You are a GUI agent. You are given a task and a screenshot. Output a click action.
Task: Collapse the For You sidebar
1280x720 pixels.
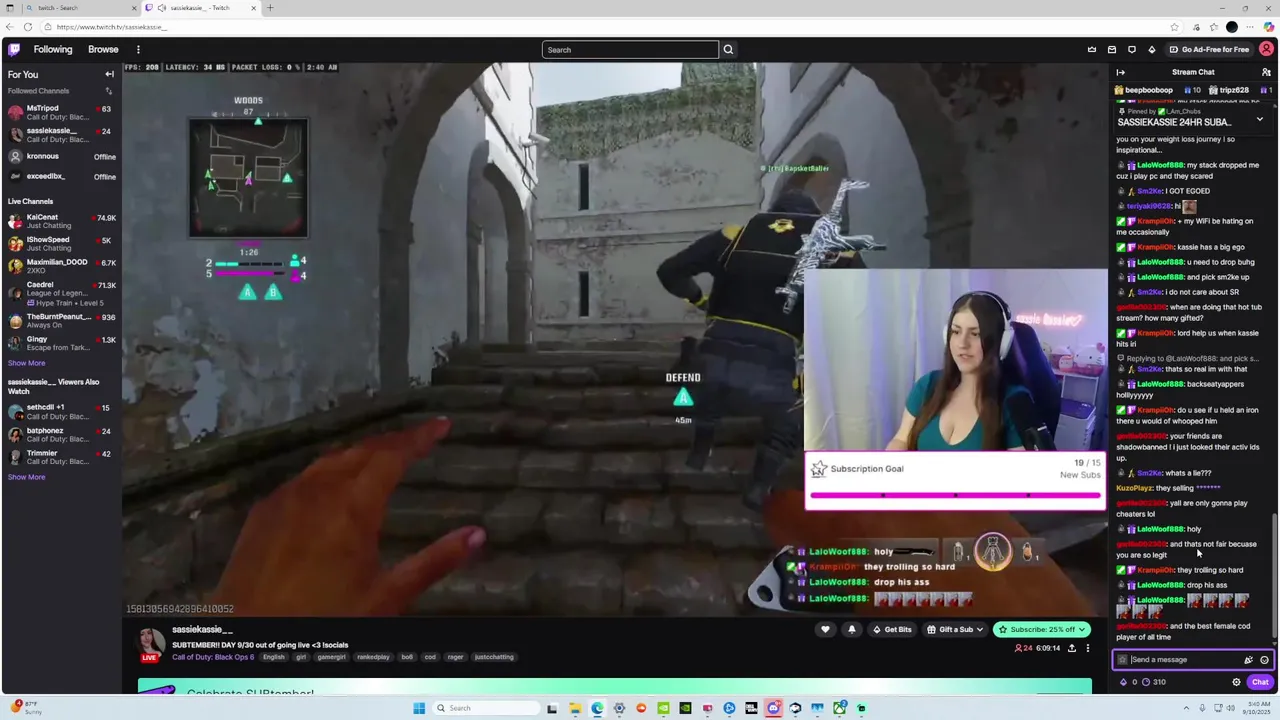pos(110,74)
